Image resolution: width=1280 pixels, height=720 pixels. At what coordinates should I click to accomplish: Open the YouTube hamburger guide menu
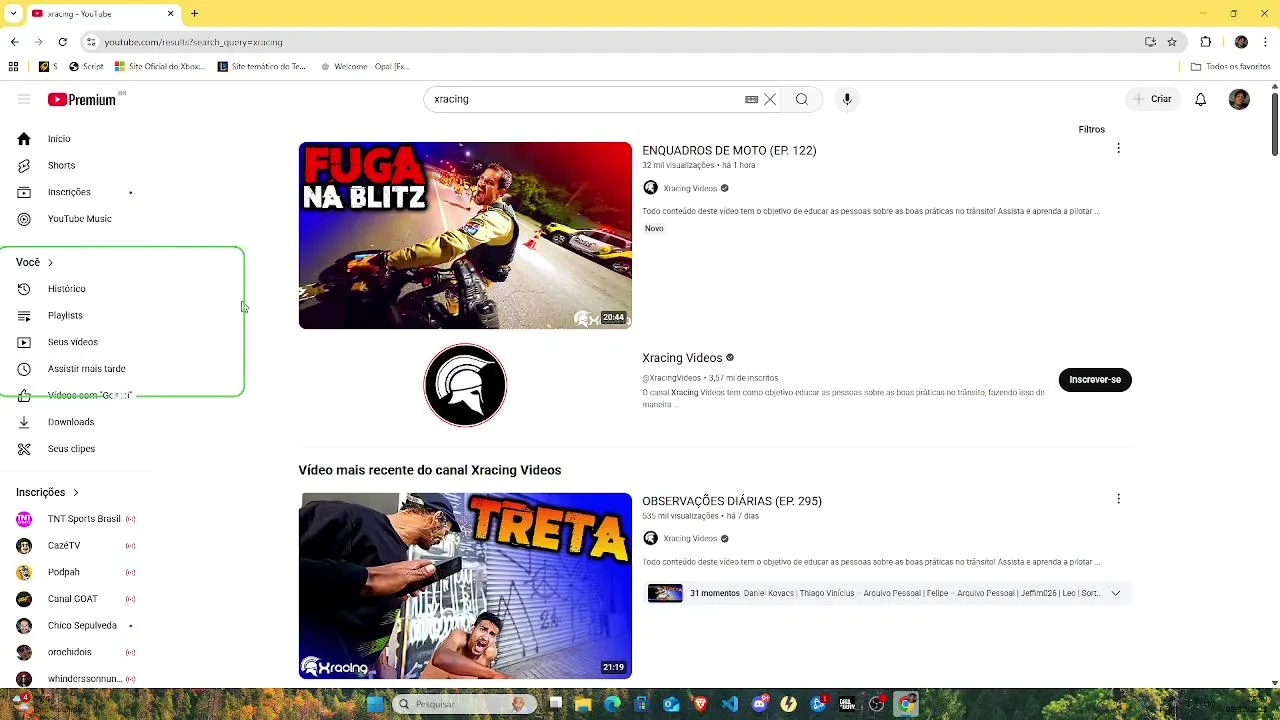point(24,99)
